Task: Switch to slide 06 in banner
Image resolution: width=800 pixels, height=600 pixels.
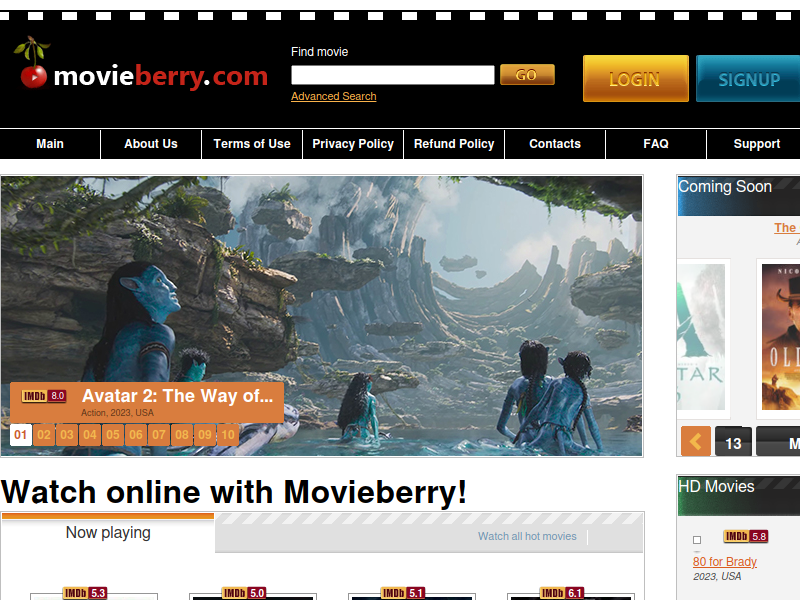Action: (136, 435)
